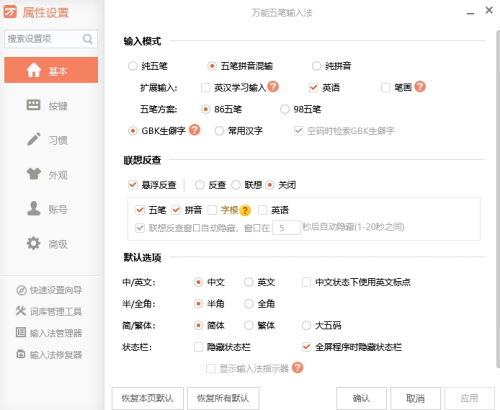Click the keyboard icon in sidebar

click(33, 105)
